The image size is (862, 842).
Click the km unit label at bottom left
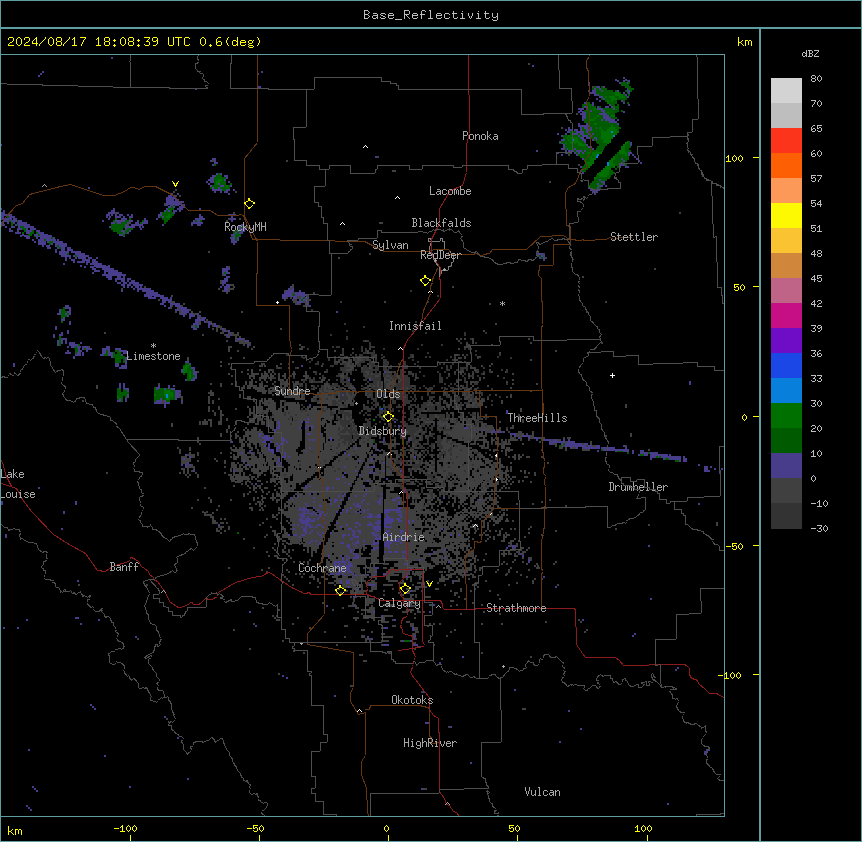tap(15, 831)
